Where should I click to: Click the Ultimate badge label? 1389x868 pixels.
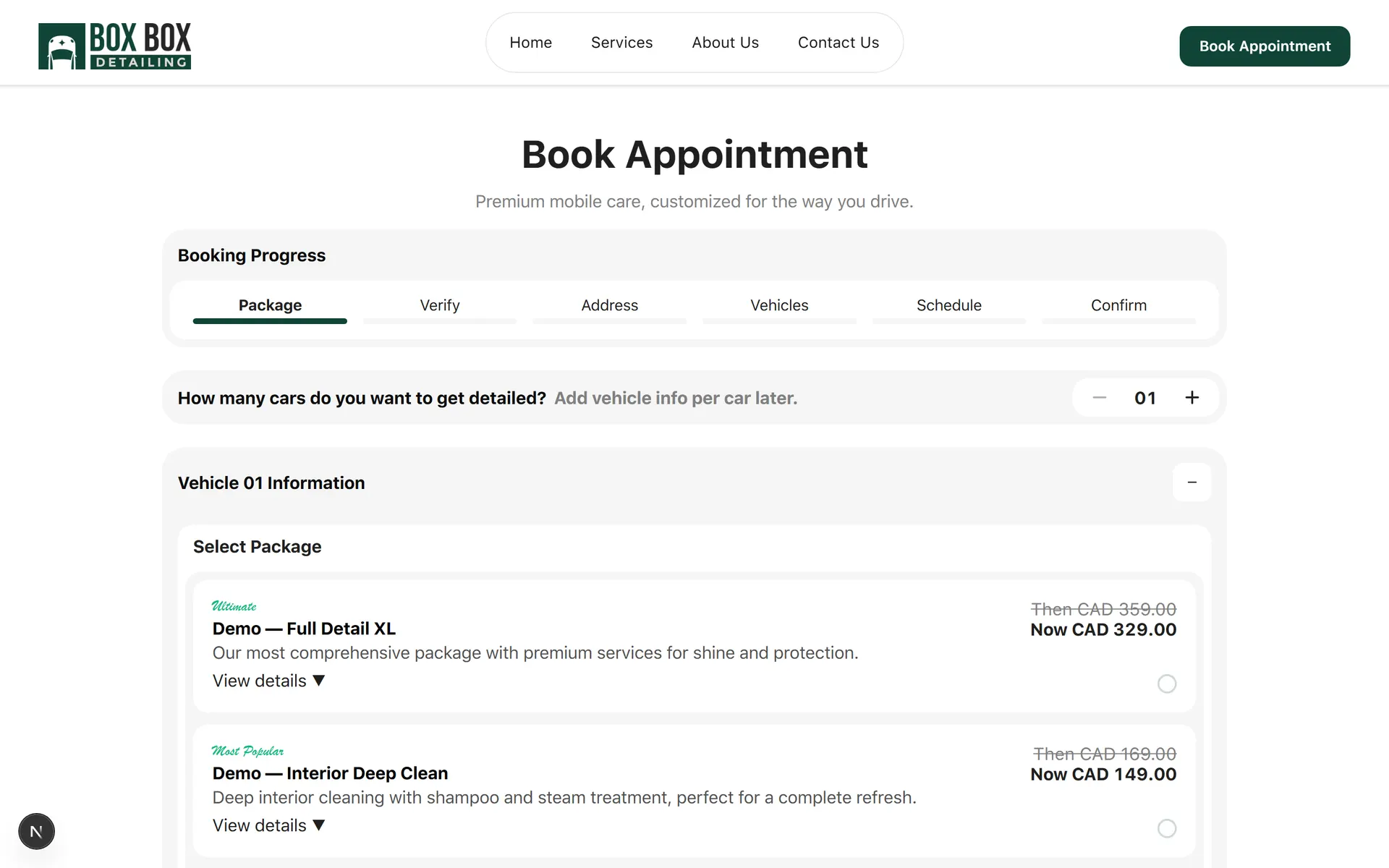[x=234, y=606]
